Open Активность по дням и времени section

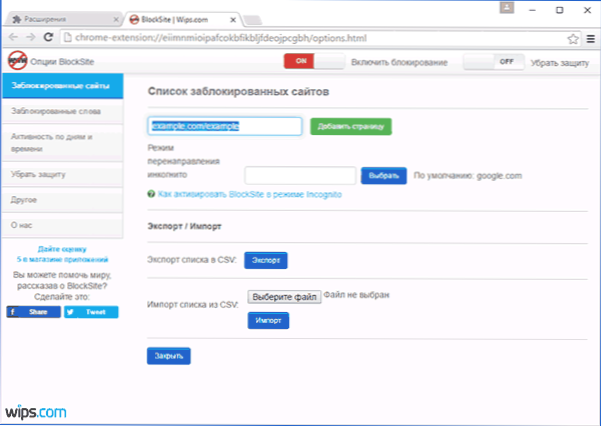(x=62, y=143)
